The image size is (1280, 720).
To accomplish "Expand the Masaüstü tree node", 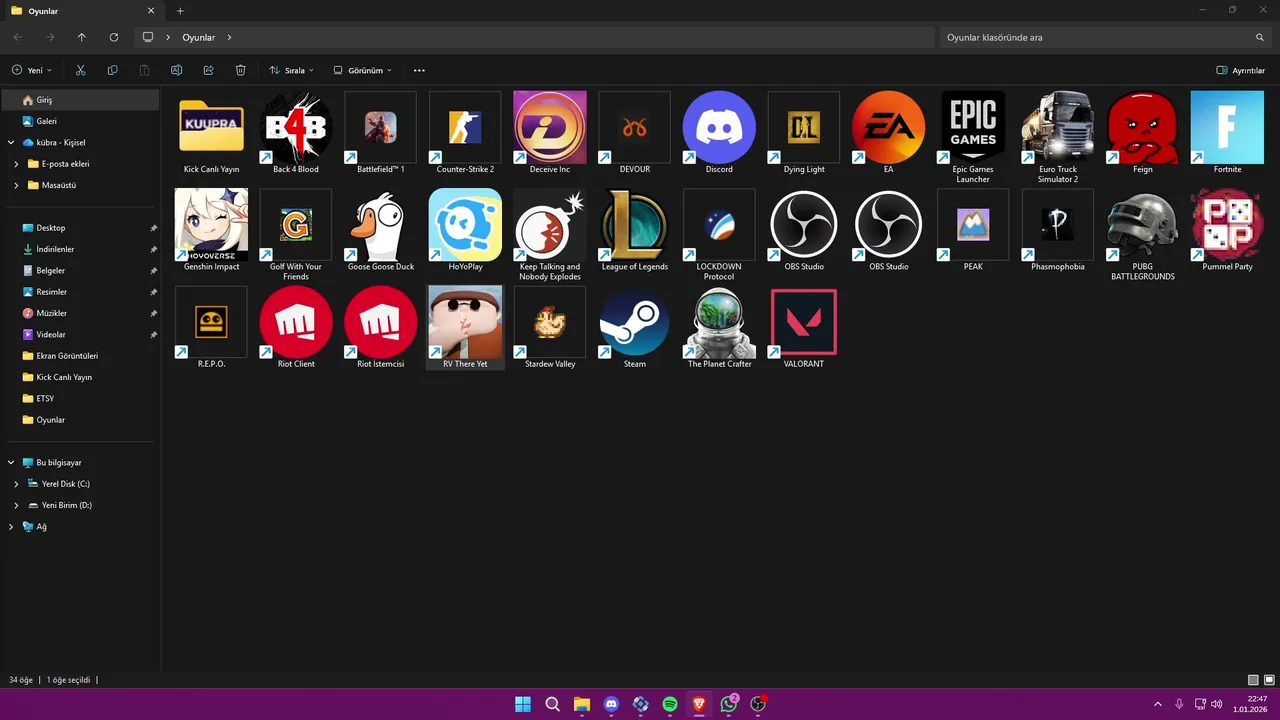I will coord(16,185).
